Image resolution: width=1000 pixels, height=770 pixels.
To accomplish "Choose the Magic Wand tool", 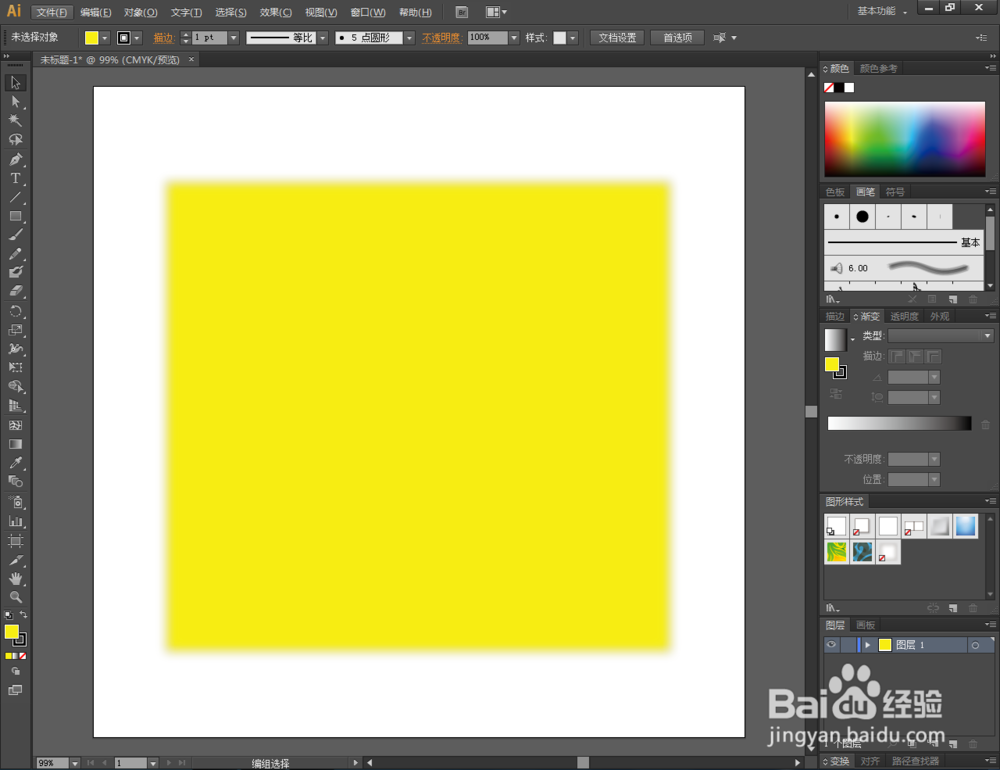I will (x=15, y=121).
